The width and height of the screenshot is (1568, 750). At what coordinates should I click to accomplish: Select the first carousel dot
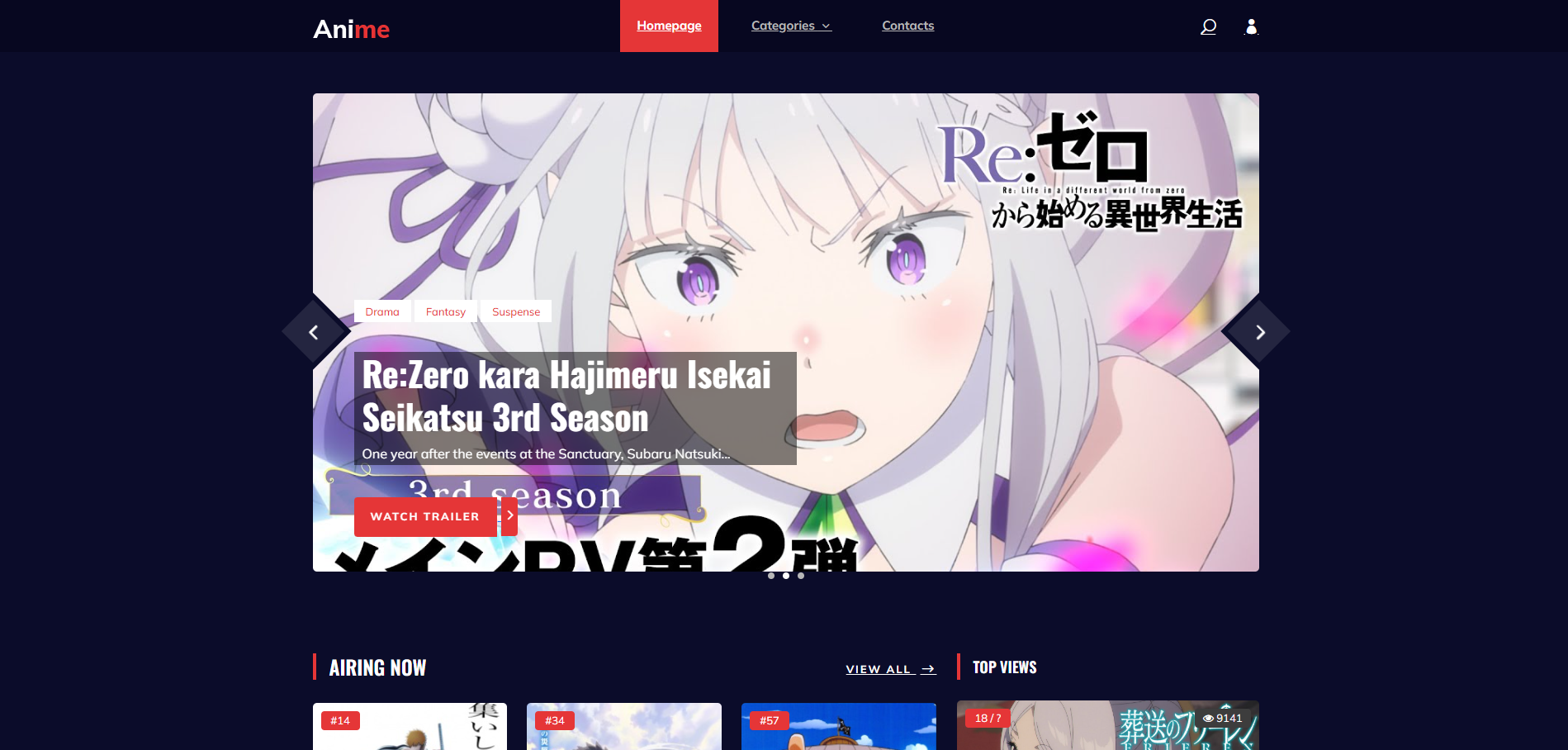point(773,576)
